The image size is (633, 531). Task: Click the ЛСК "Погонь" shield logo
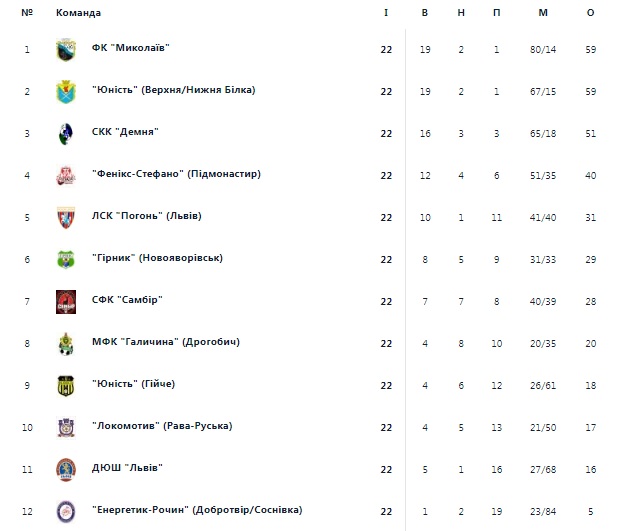click(x=66, y=218)
